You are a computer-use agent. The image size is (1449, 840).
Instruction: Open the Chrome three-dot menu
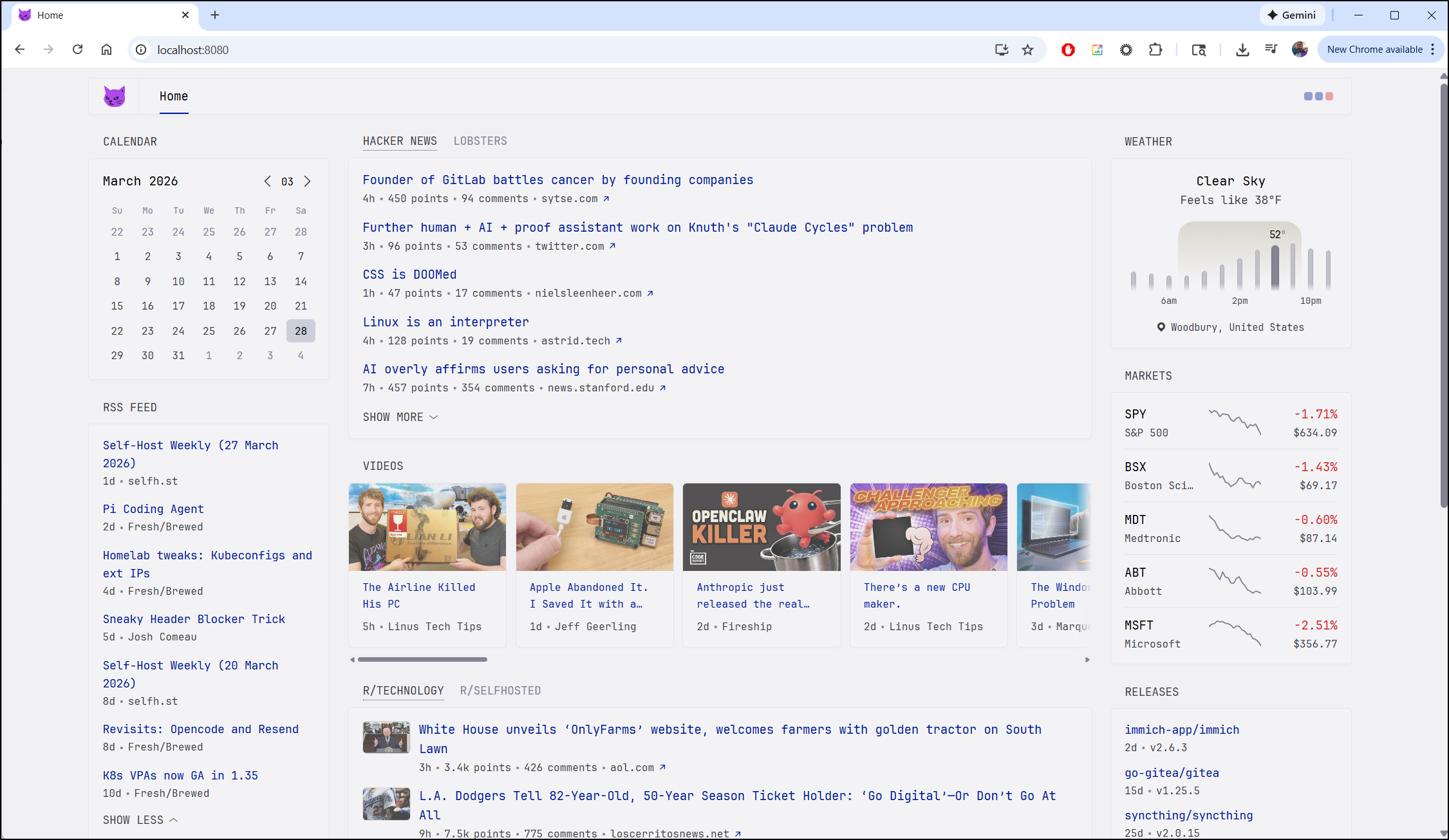1432,50
